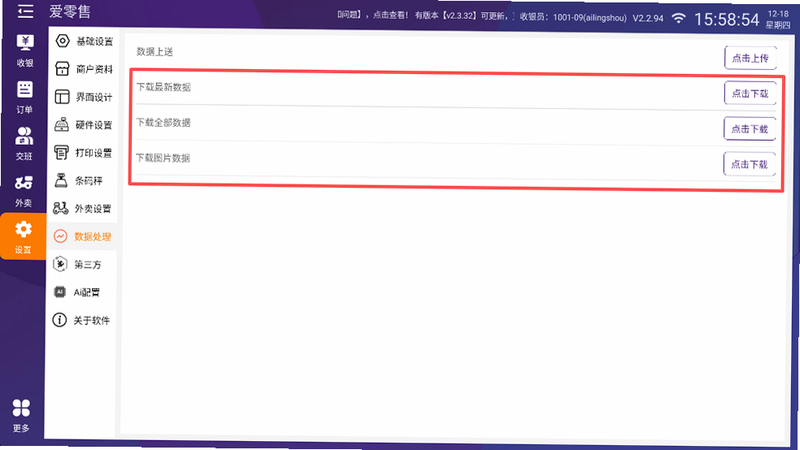Open the 打印设置 menu entry
This screenshot has width=800, height=450.
click(x=83, y=153)
